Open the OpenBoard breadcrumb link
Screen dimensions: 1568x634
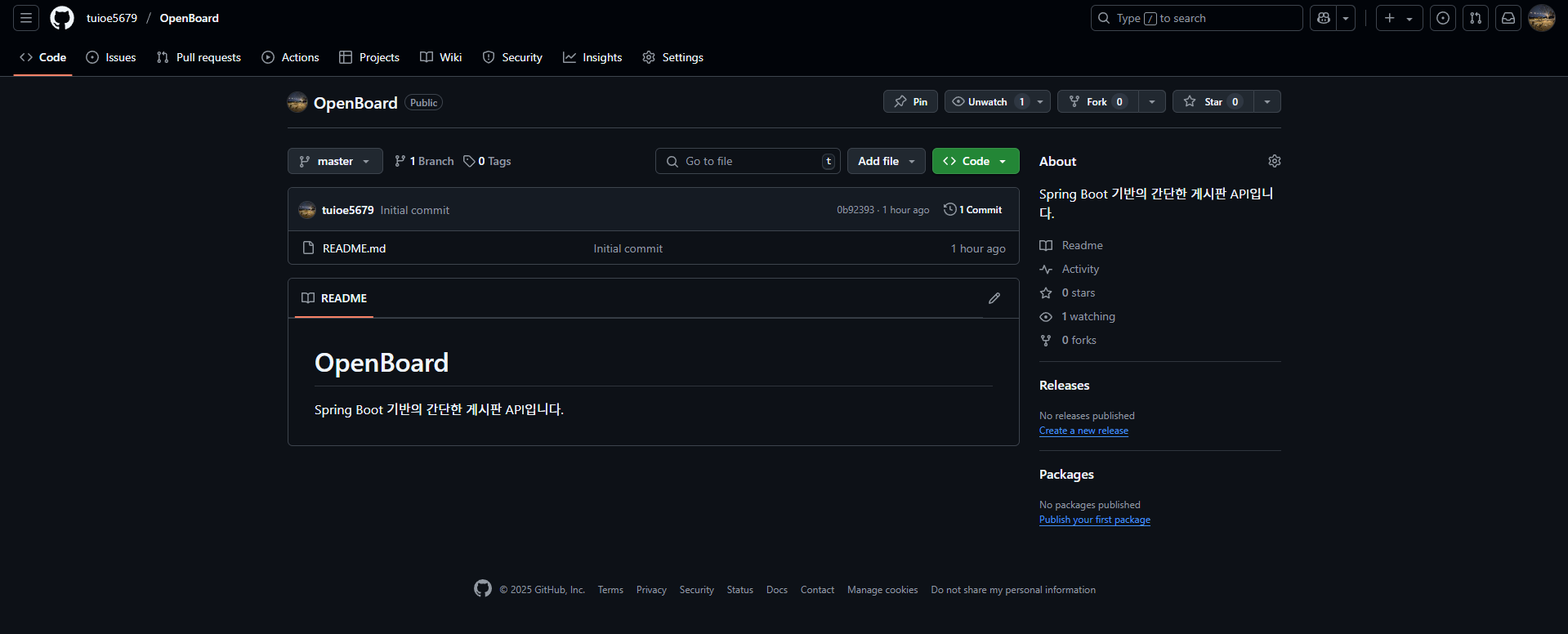tap(189, 18)
